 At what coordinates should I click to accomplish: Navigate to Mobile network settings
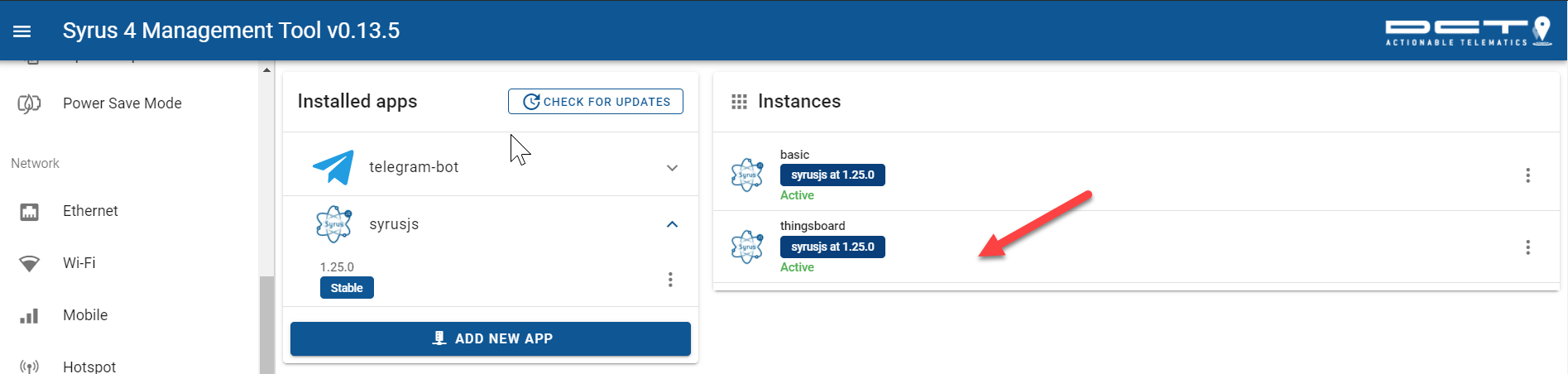tap(85, 315)
